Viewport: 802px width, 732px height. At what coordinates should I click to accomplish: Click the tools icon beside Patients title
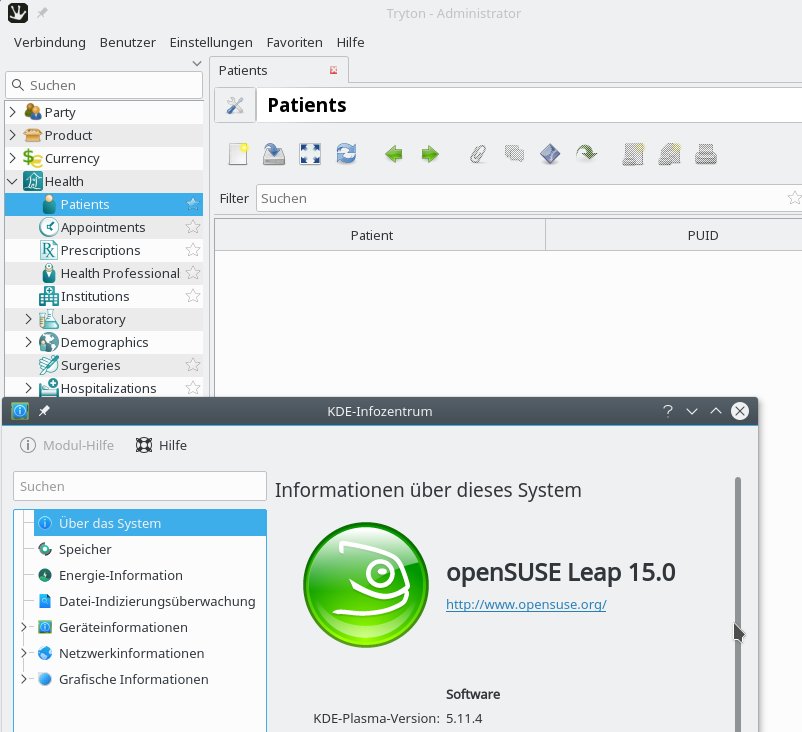[235, 105]
